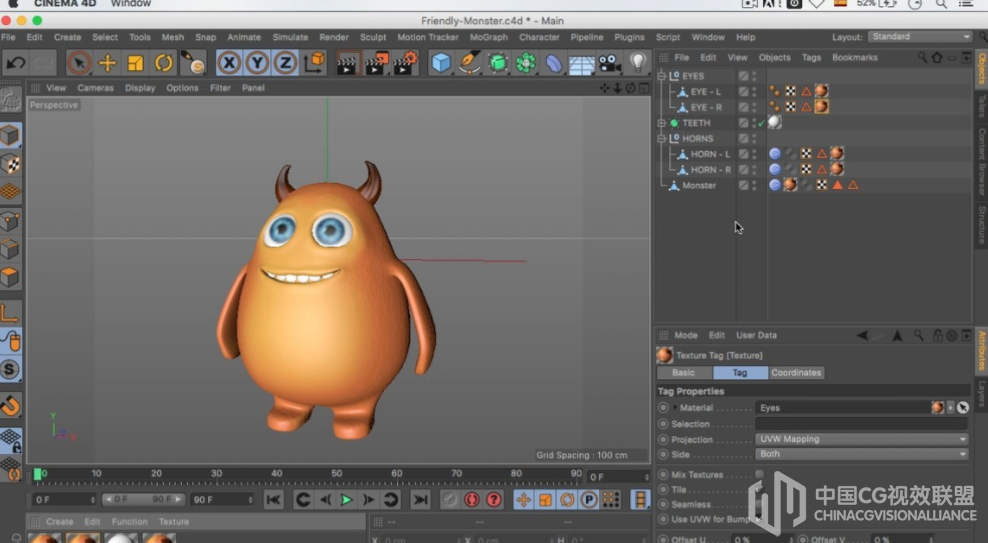Select the EYE - L object
This screenshot has width=988, height=543.
(x=706, y=92)
